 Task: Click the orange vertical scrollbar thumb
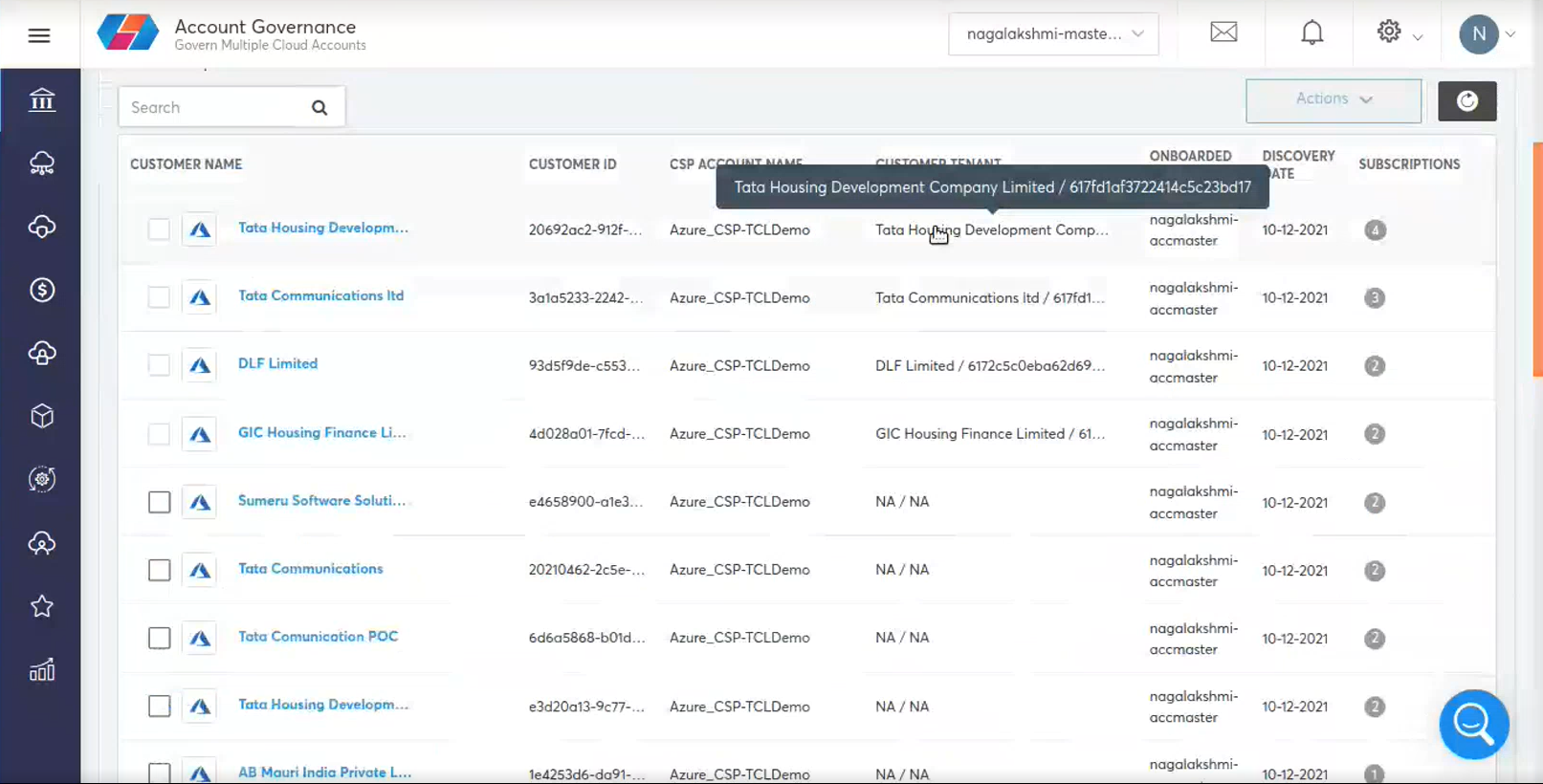point(1537,258)
